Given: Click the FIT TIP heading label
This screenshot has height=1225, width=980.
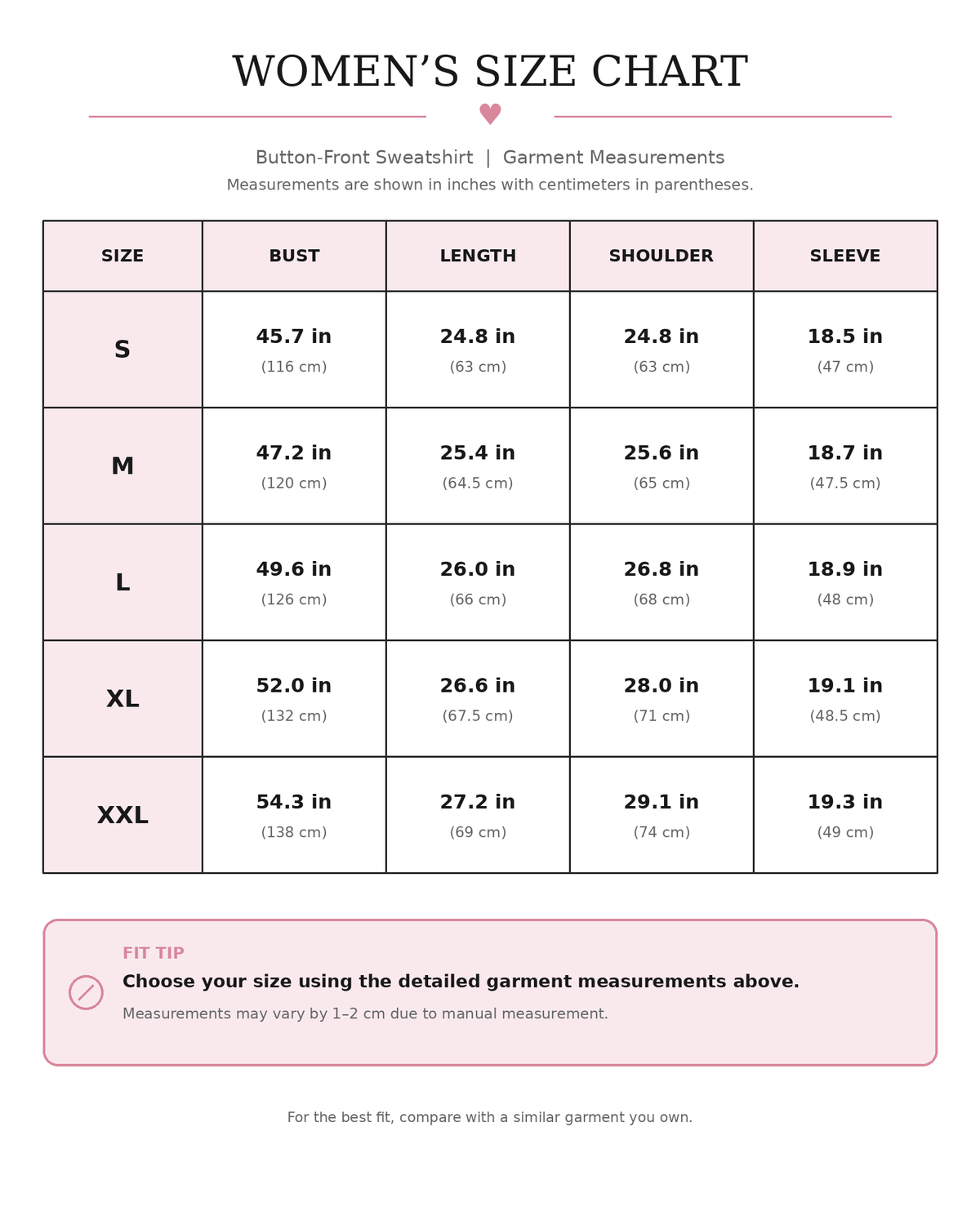Looking at the screenshot, I should coord(154,953).
